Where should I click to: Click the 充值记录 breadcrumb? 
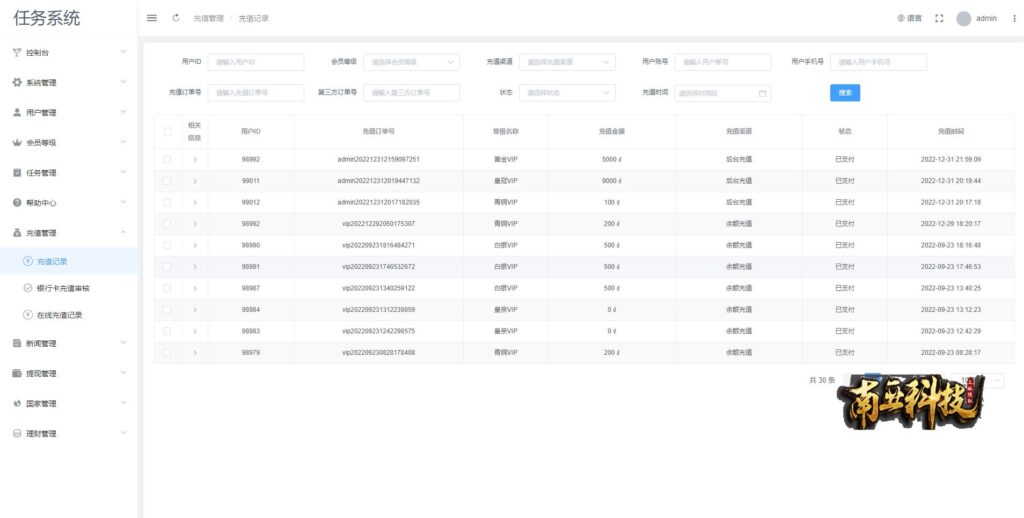click(x=253, y=18)
